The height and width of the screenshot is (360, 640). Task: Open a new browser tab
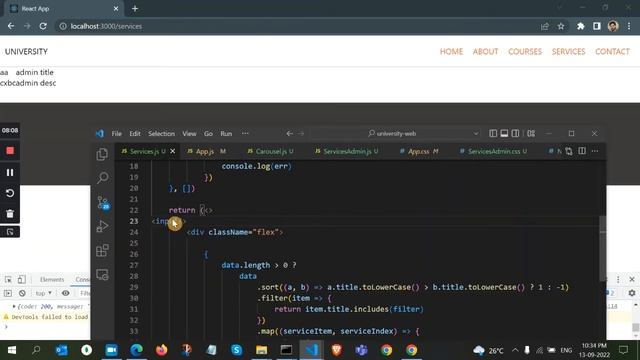135,9
